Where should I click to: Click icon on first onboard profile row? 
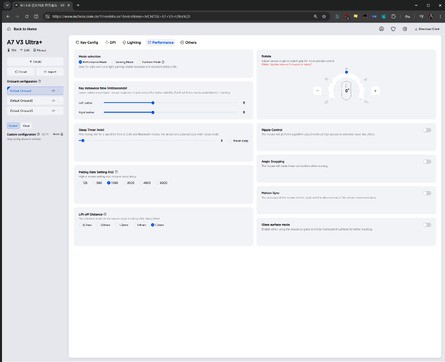point(53,91)
